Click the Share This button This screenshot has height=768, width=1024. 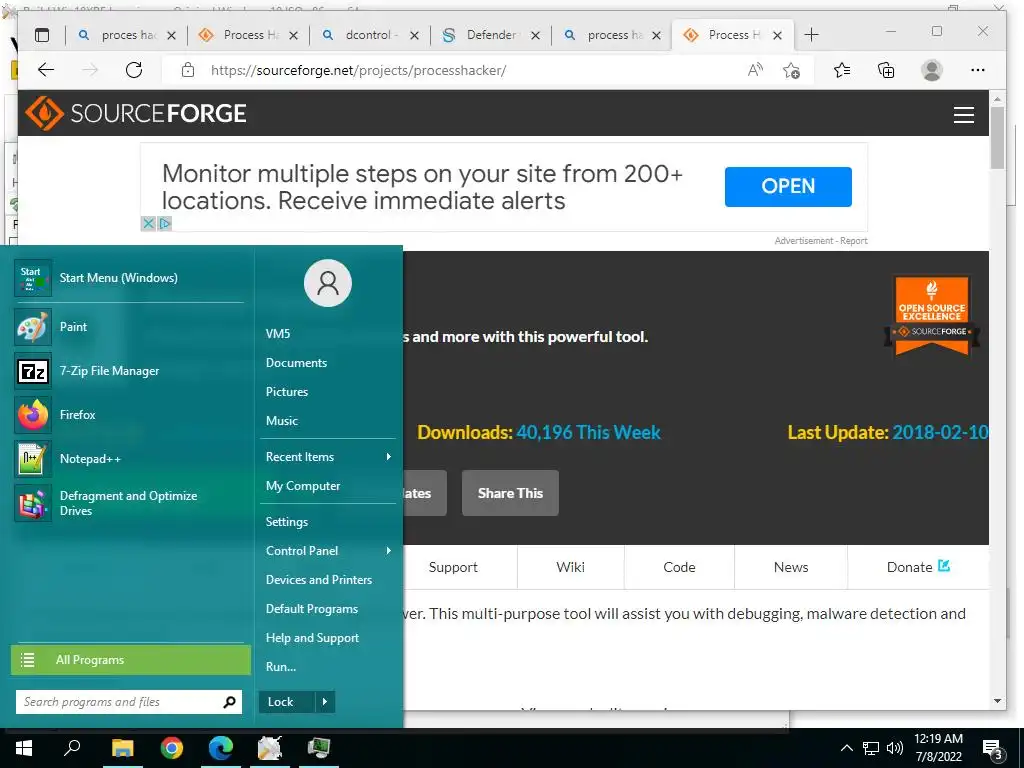pyautogui.click(x=510, y=493)
